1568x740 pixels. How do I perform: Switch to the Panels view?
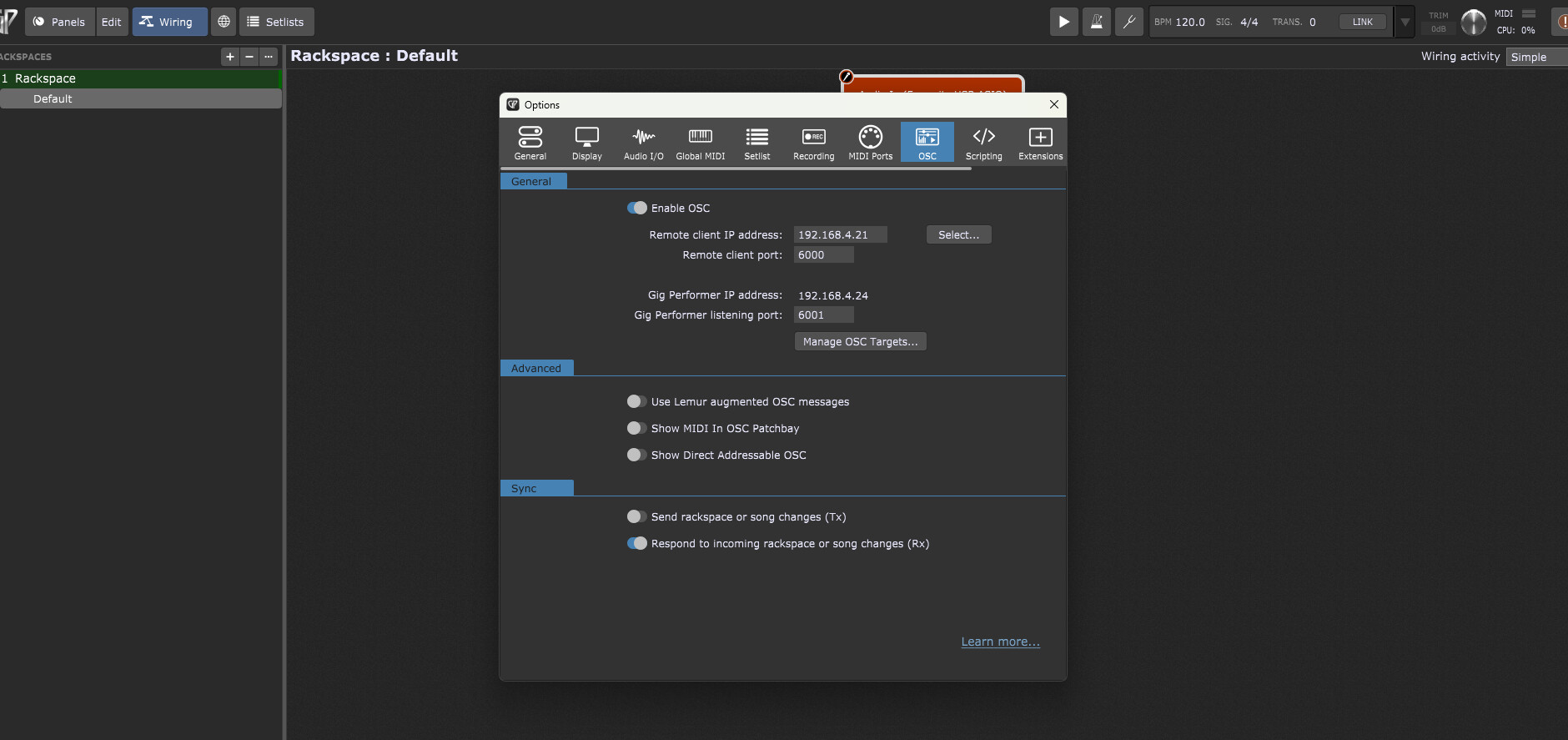[x=59, y=22]
